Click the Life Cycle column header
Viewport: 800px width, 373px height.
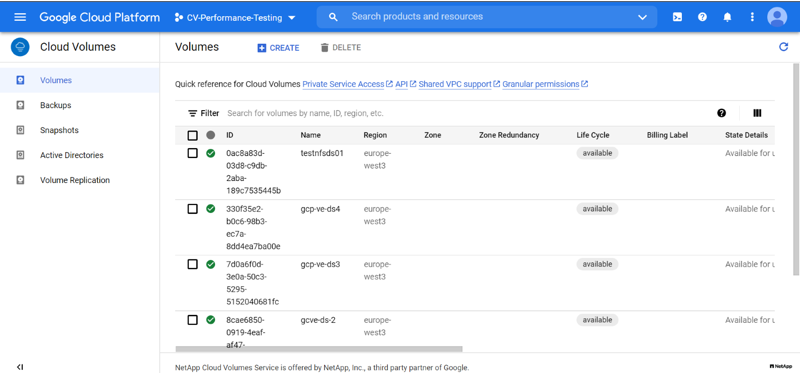[x=593, y=135]
